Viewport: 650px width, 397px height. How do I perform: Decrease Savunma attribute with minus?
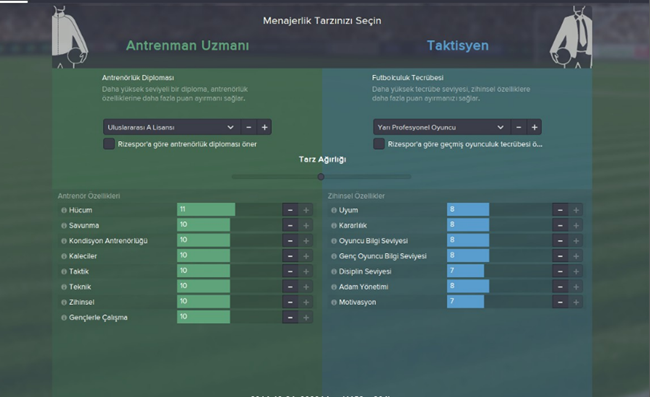(290, 225)
